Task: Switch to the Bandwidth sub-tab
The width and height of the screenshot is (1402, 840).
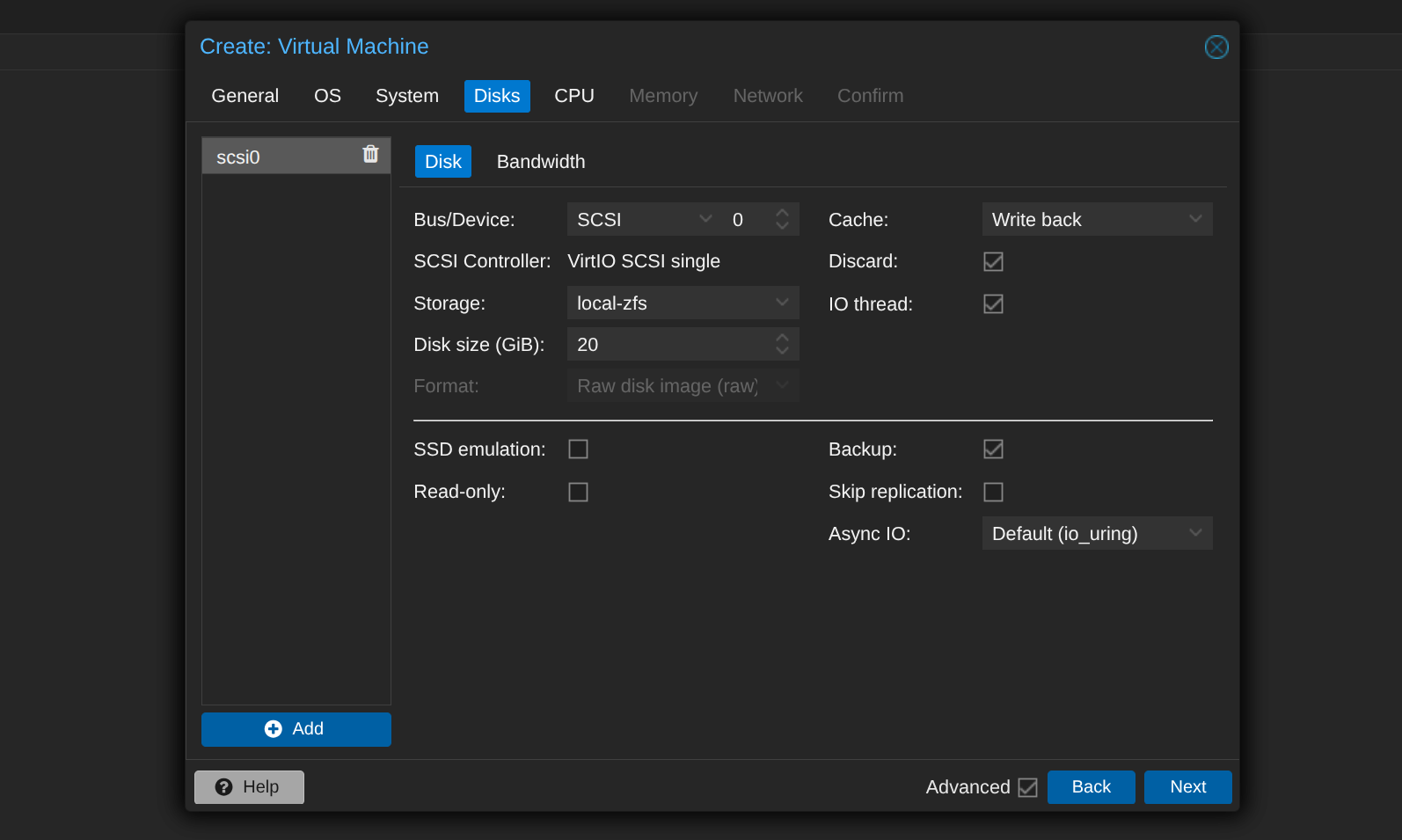Action: (541, 162)
